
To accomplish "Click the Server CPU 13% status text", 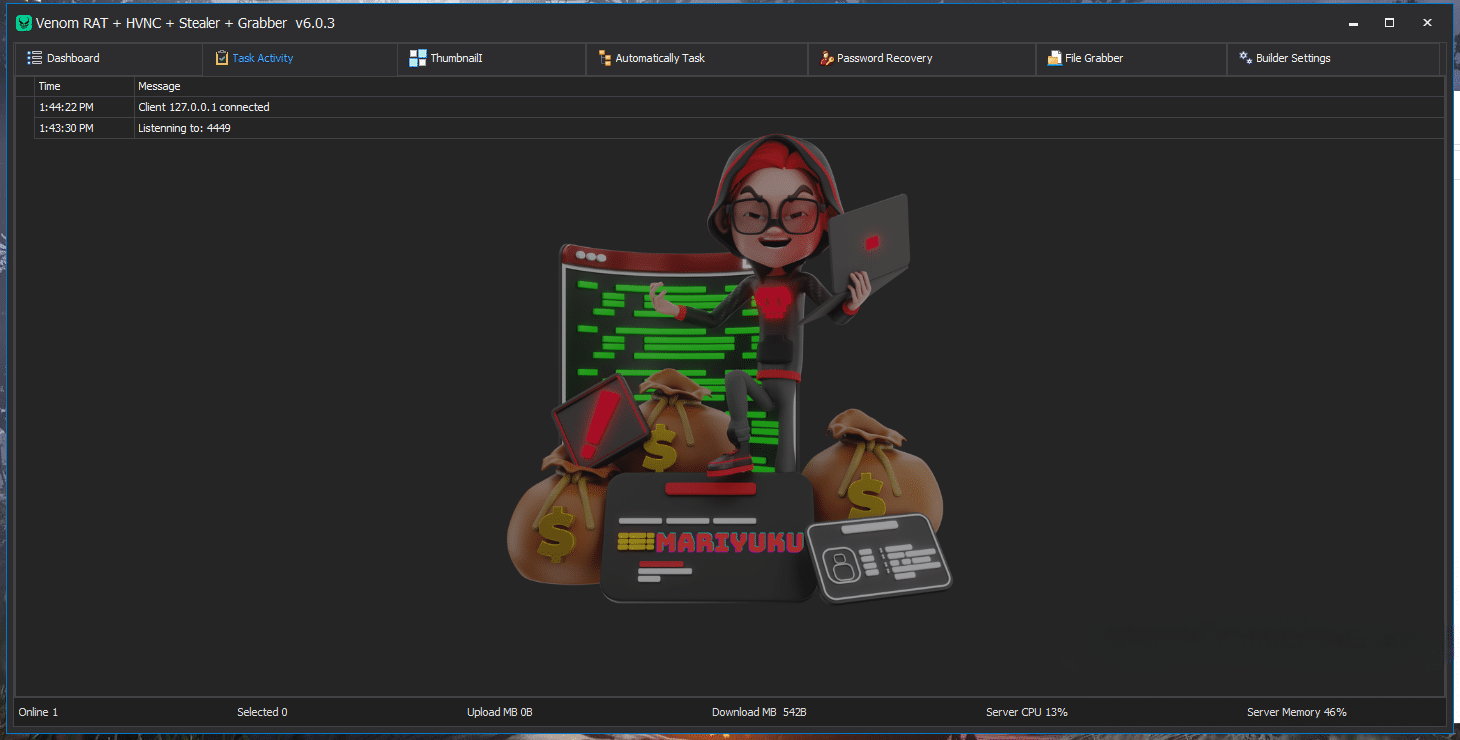I will click(x=1026, y=712).
